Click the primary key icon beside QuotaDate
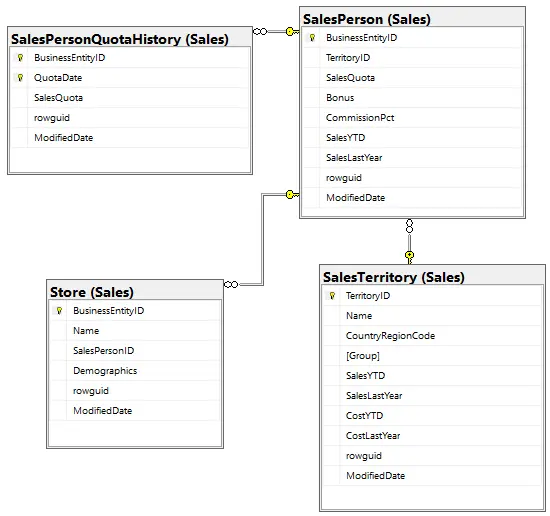 click(x=20, y=78)
